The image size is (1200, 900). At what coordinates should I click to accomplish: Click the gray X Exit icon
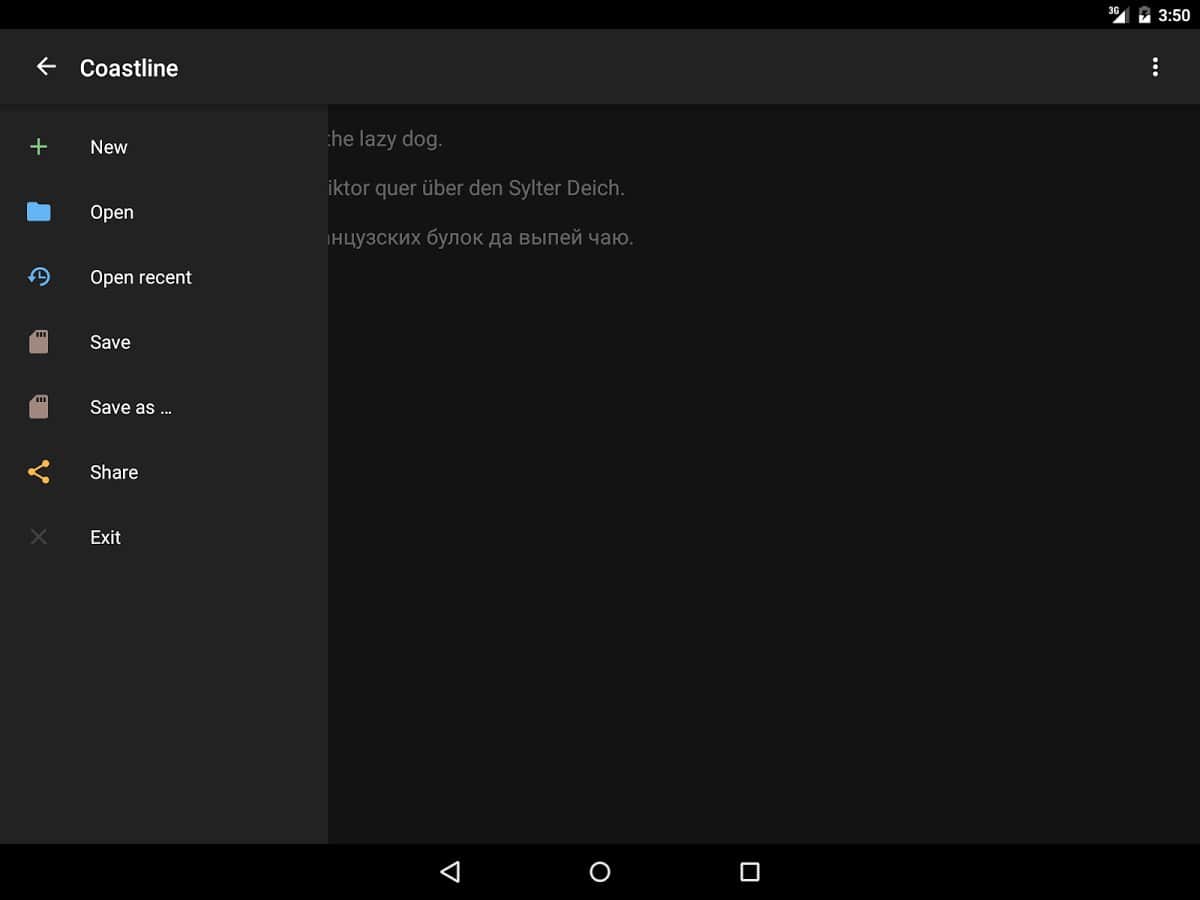[39, 537]
